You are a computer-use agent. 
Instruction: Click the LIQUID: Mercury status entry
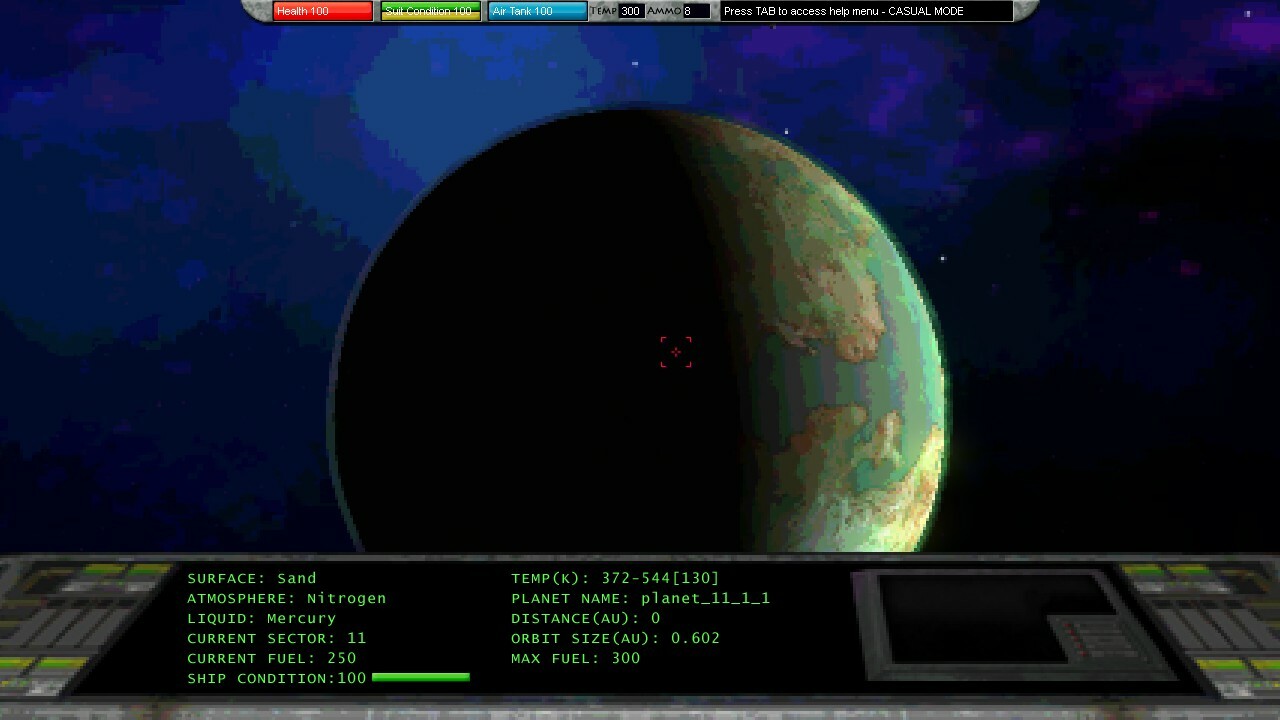coord(262,618)
